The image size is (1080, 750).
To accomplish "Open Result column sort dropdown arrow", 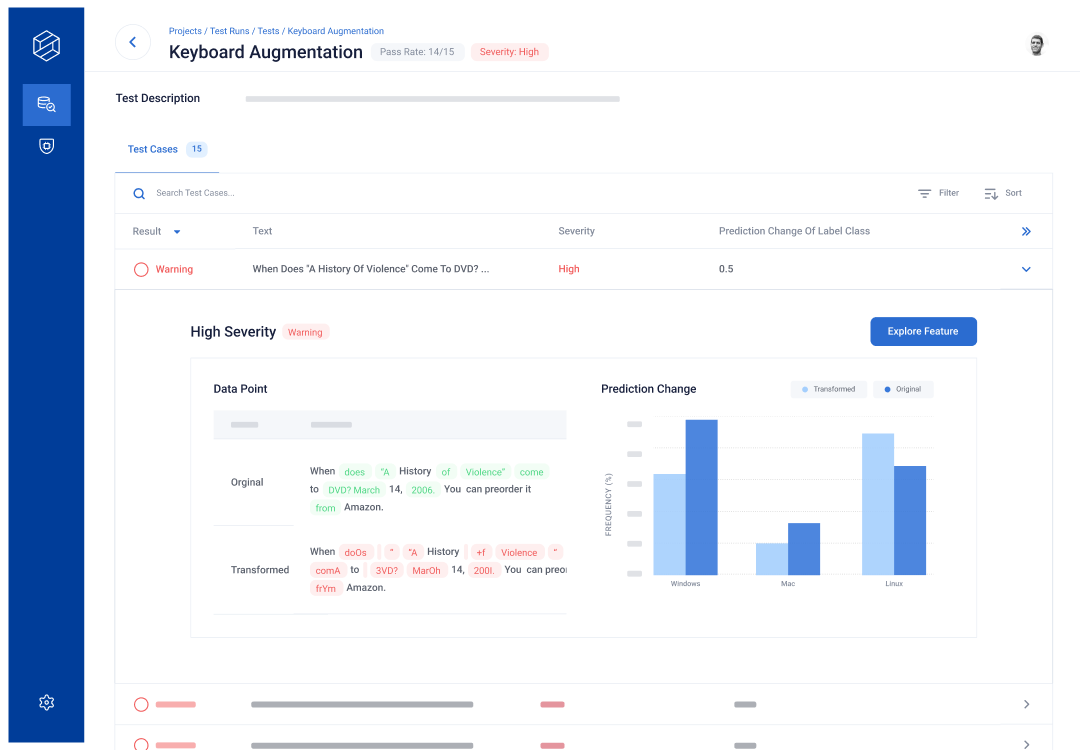I will coord(177,232).
